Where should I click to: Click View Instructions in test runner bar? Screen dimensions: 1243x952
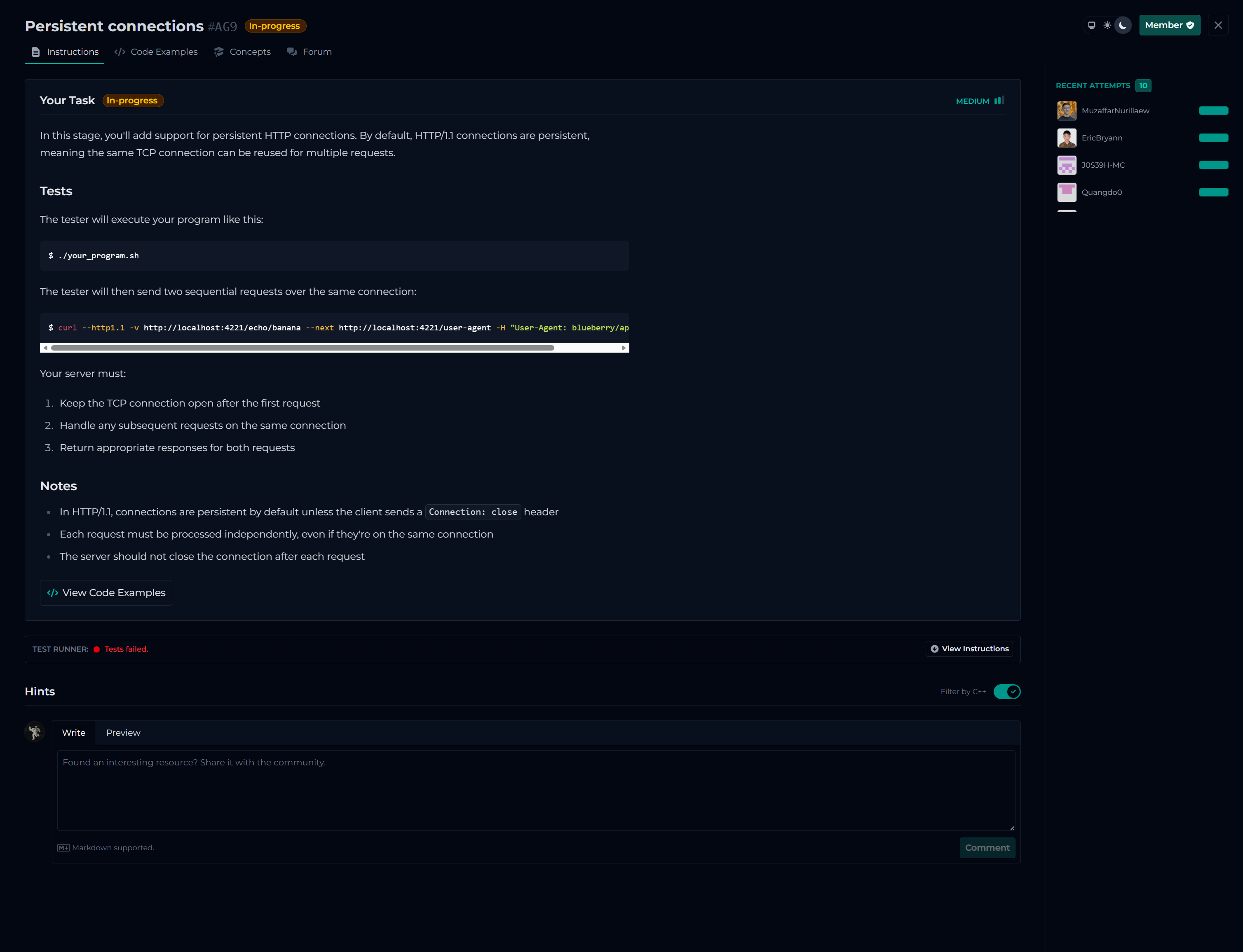click(x=969, y=649)
